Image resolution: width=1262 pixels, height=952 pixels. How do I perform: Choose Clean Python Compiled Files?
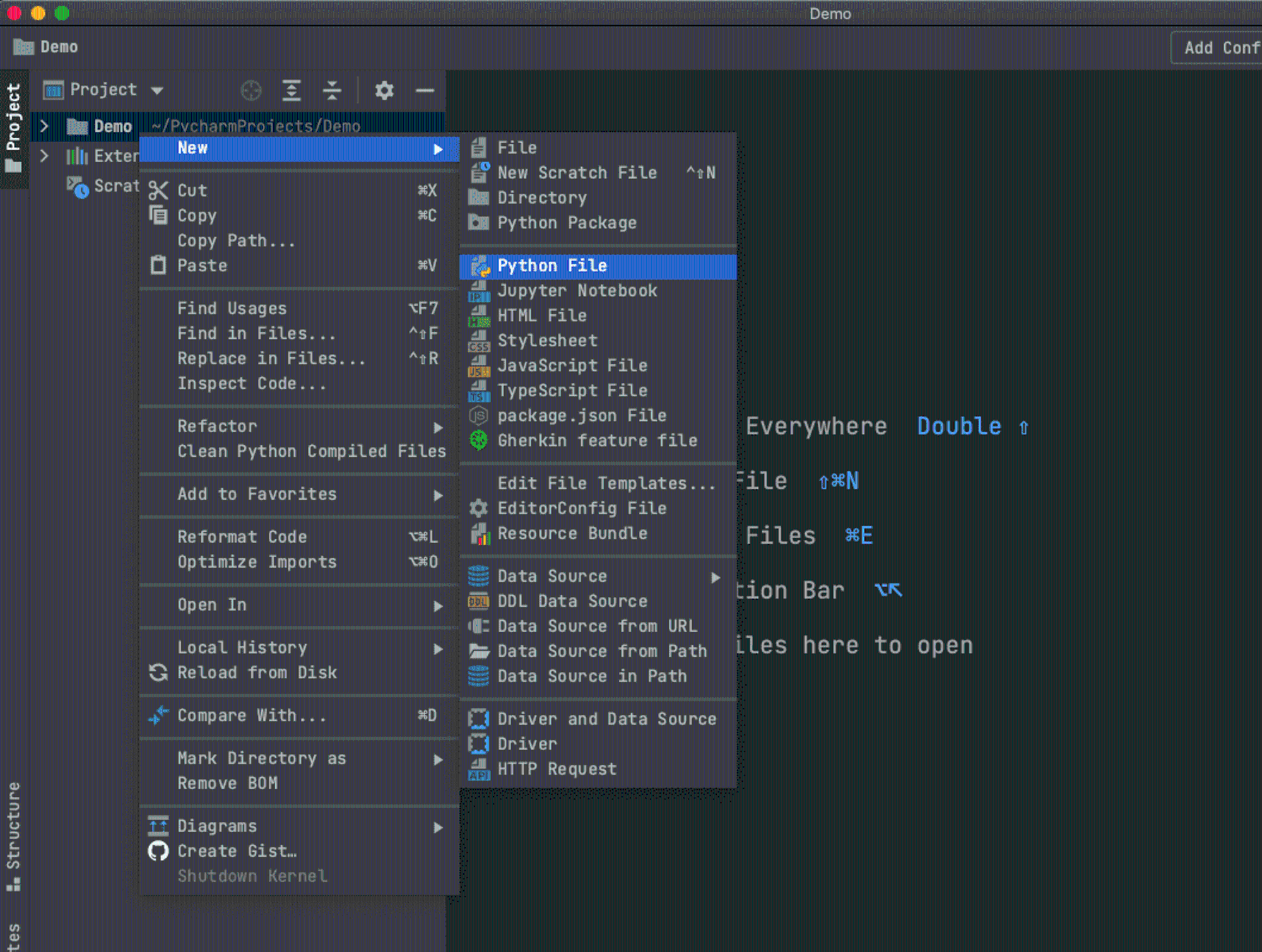299,452
